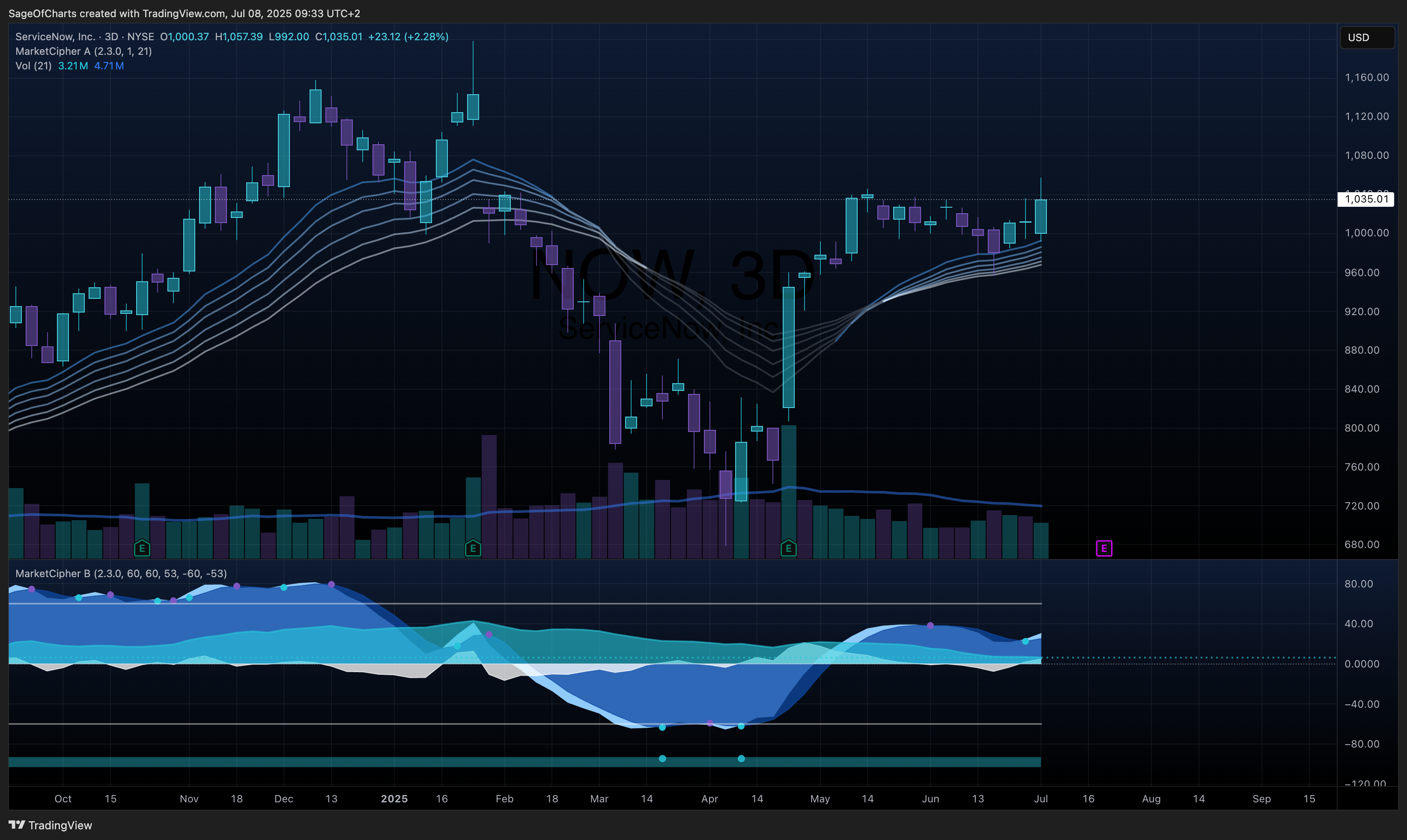Click the May label on the time axis
1407x840 pixels.
coord(820,798)
